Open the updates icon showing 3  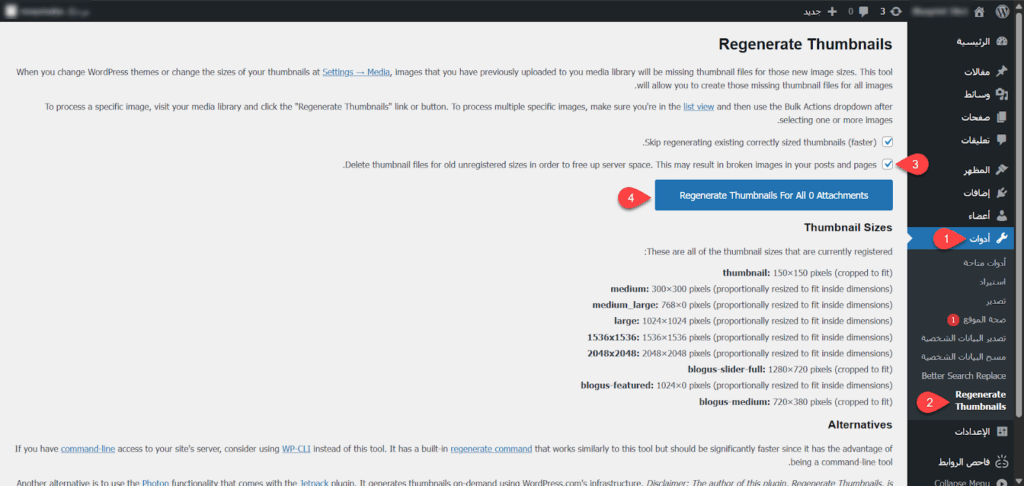[895, 11]
